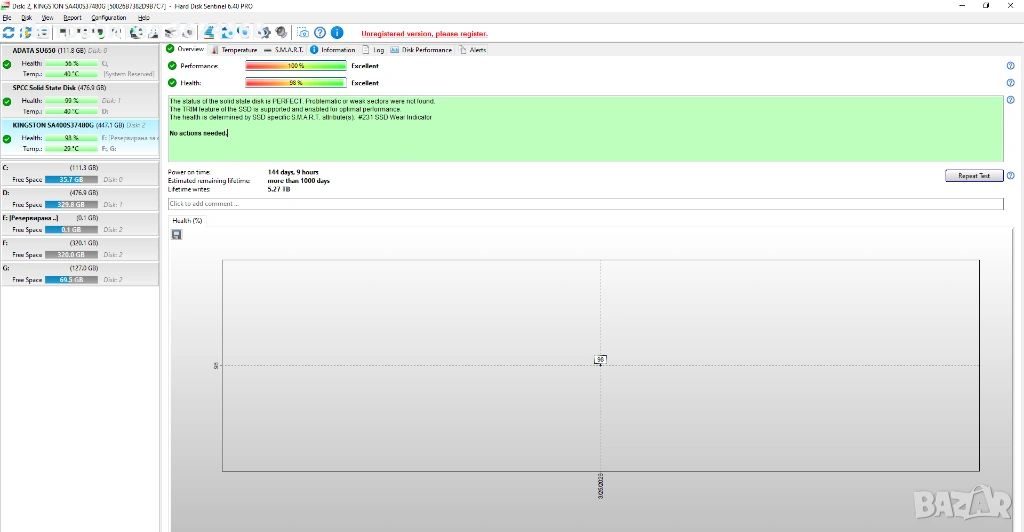
Task: Click help icon beside green status box
Action: (x=1010, y=100)
